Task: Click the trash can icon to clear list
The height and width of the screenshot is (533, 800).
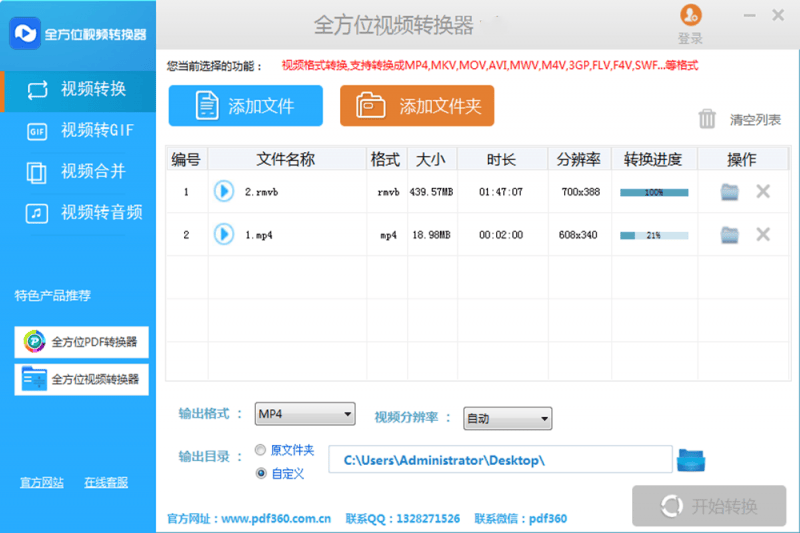Action: (707, 119)
